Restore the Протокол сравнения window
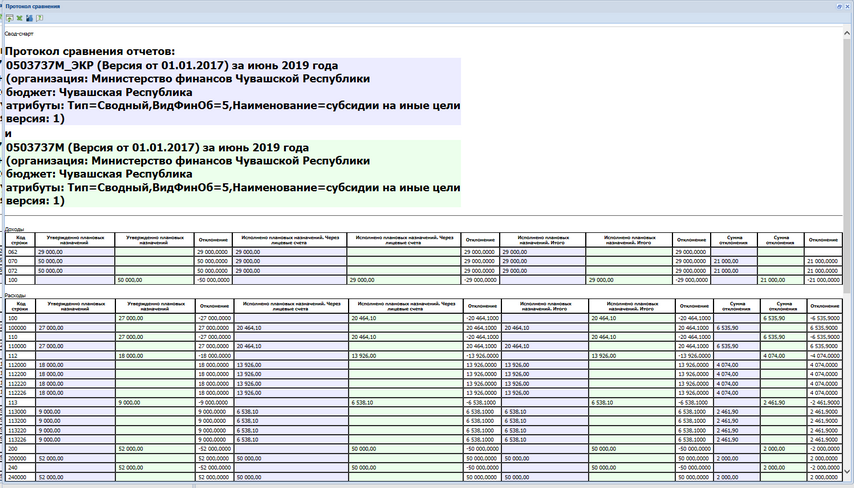 839,6
